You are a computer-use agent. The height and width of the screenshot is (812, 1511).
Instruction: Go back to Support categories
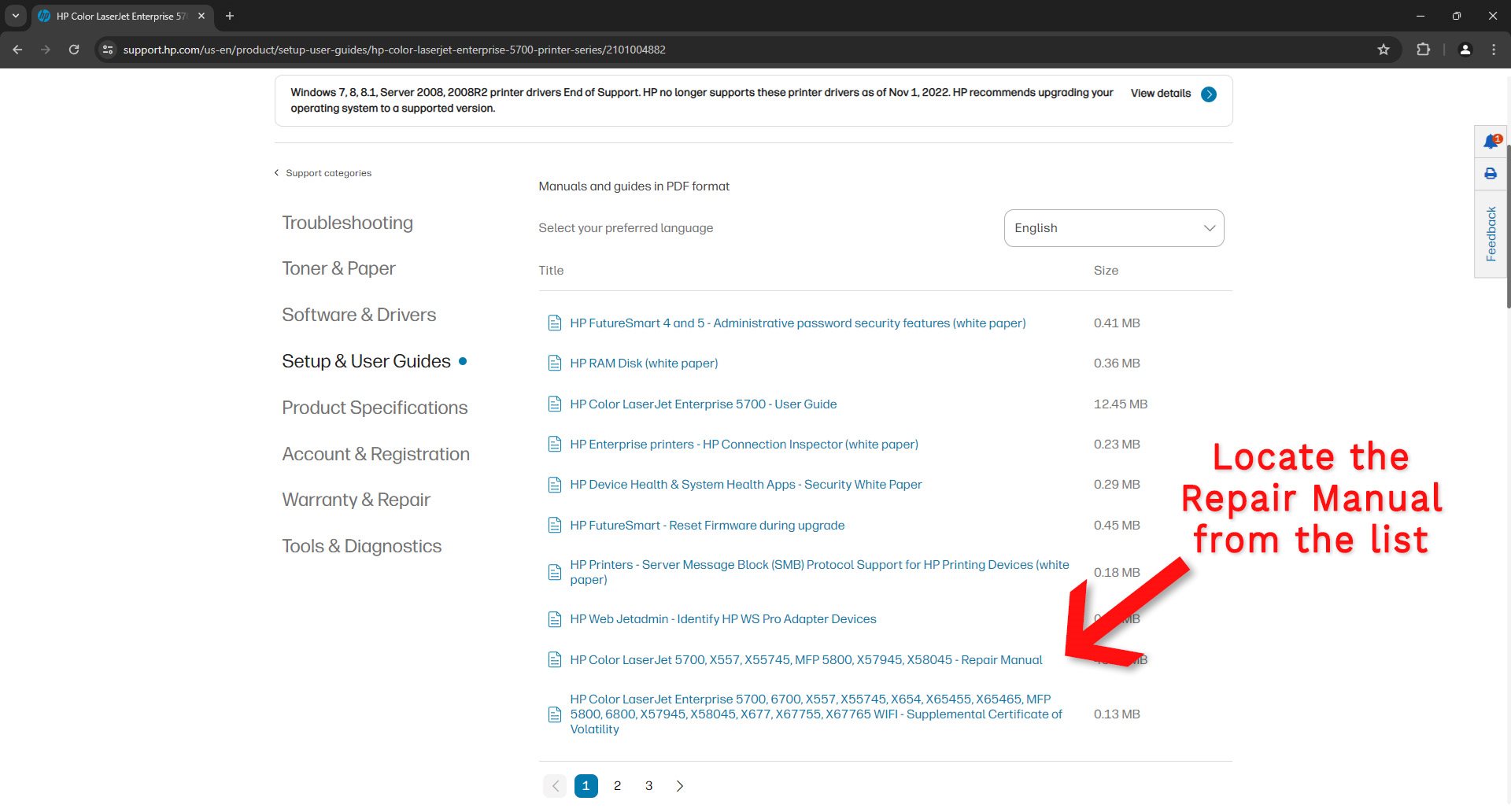pyautogui.click(x=327, y=173)
